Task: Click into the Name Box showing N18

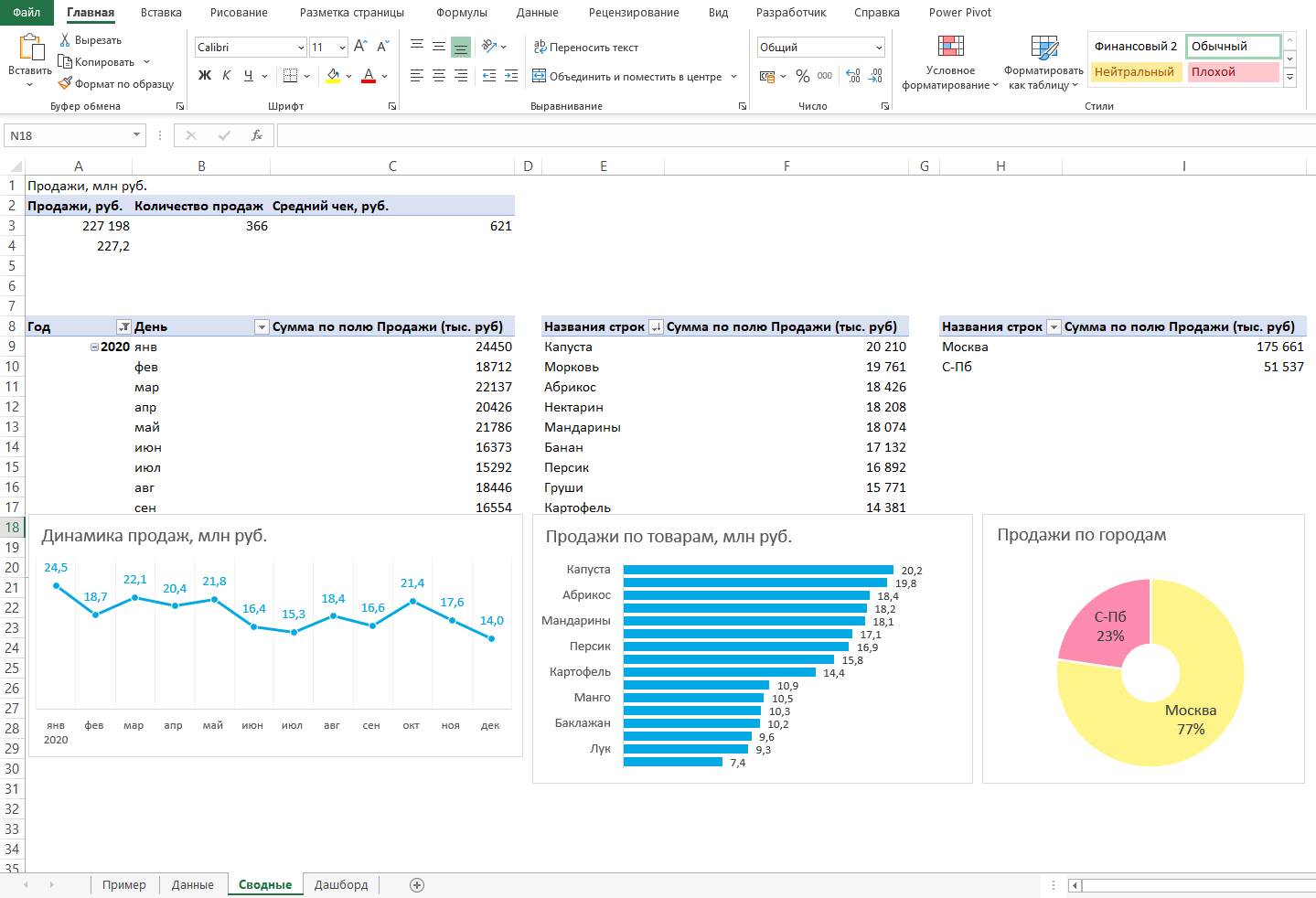Action: (x=69, y=135)
